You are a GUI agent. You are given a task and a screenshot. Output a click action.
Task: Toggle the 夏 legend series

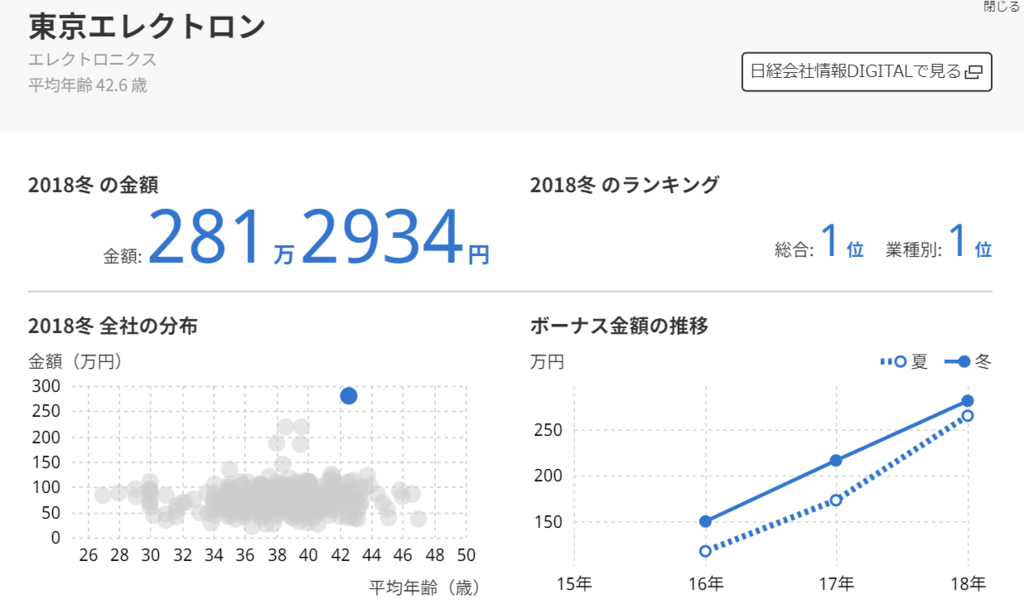(904, 361)
